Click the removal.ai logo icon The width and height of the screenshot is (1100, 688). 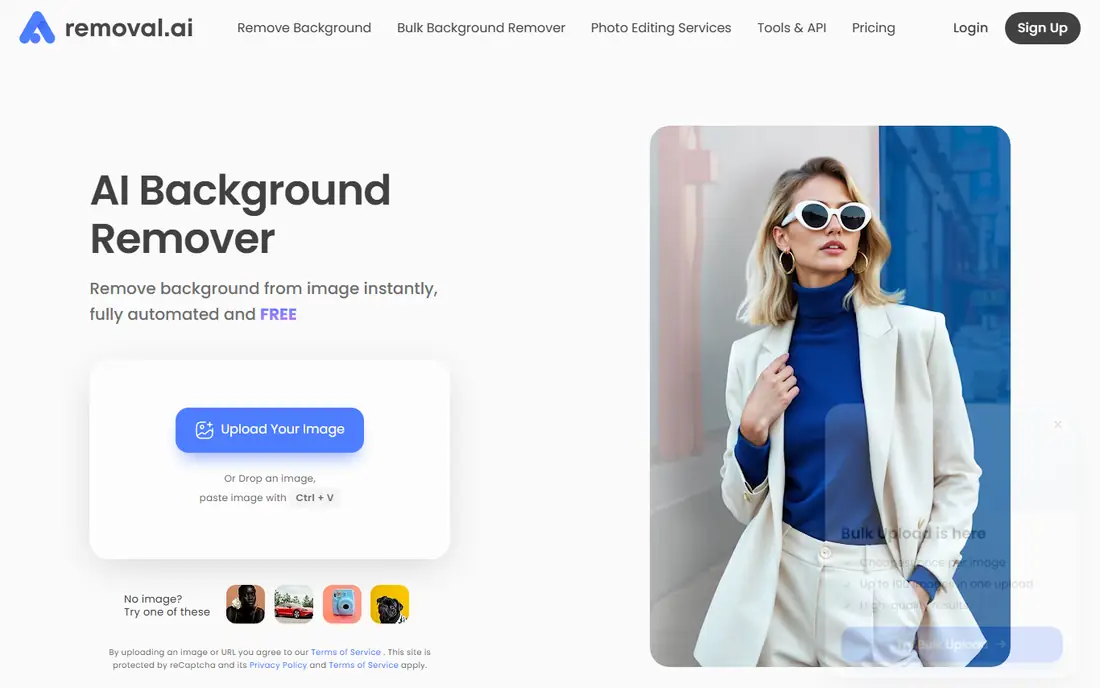(37, 28)
